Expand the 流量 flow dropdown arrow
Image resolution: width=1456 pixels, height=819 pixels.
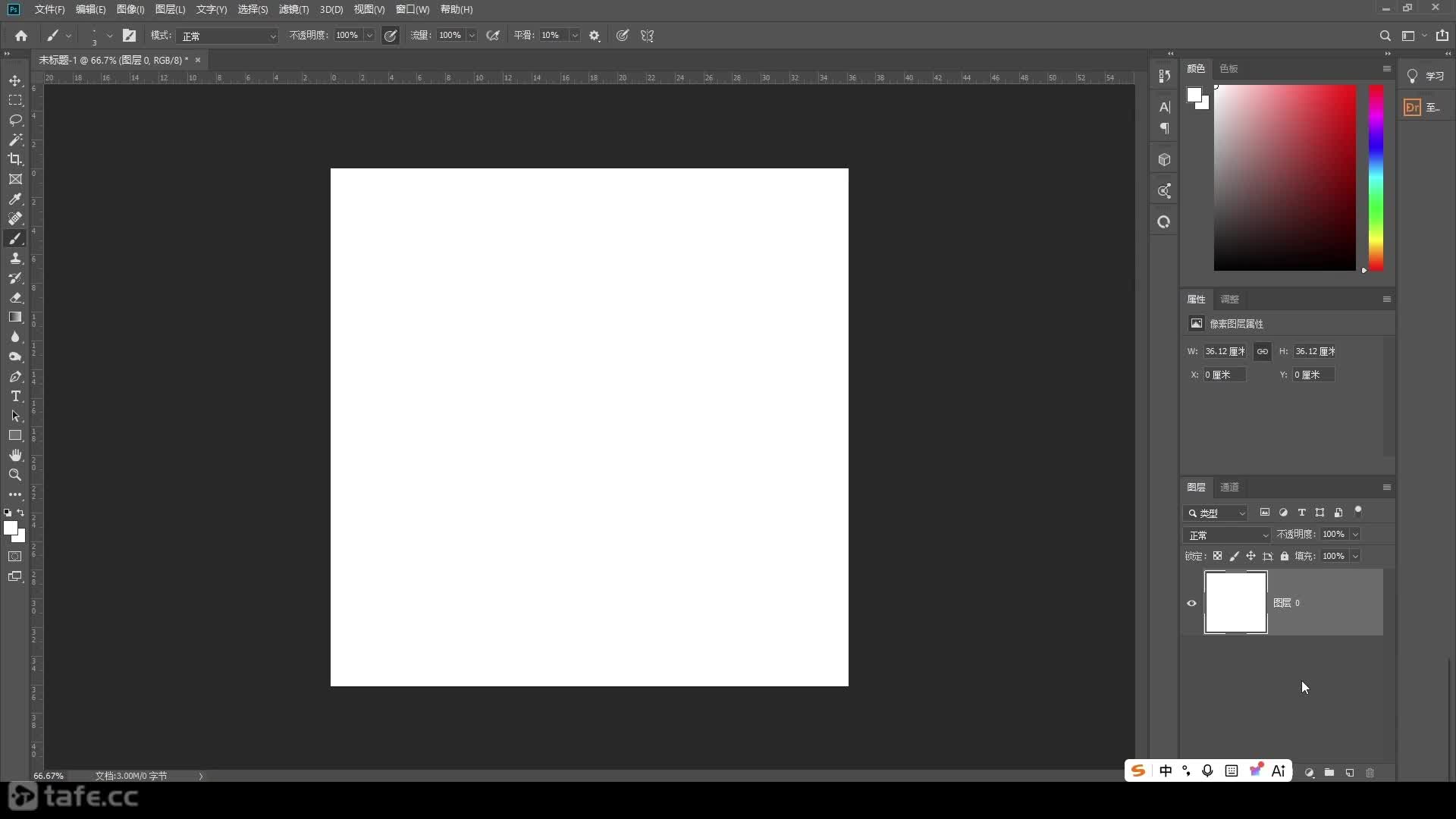[472, 36]
